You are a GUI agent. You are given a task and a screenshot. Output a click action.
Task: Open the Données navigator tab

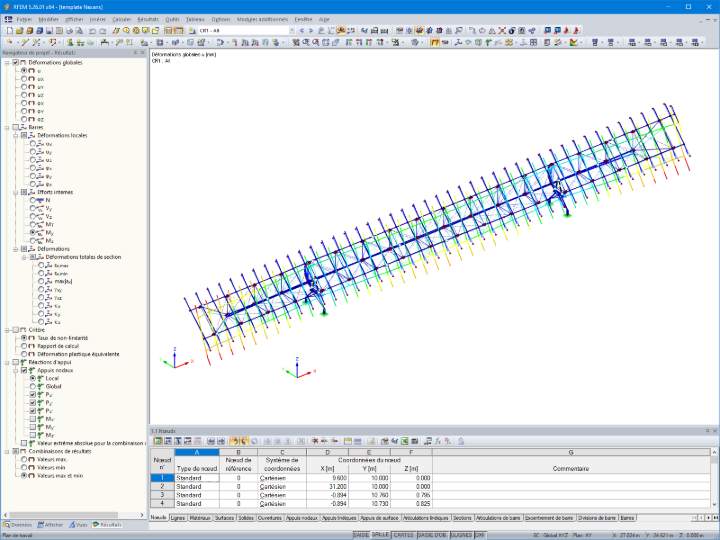[17, 525]
